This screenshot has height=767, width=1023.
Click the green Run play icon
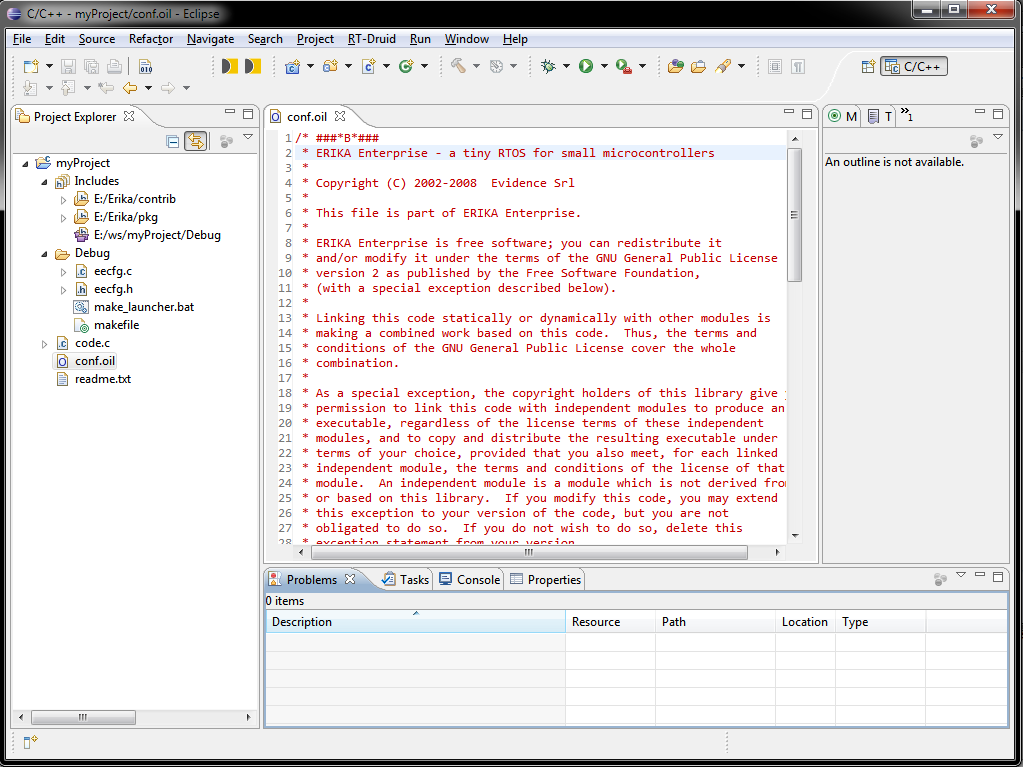(x=586, y=66)
